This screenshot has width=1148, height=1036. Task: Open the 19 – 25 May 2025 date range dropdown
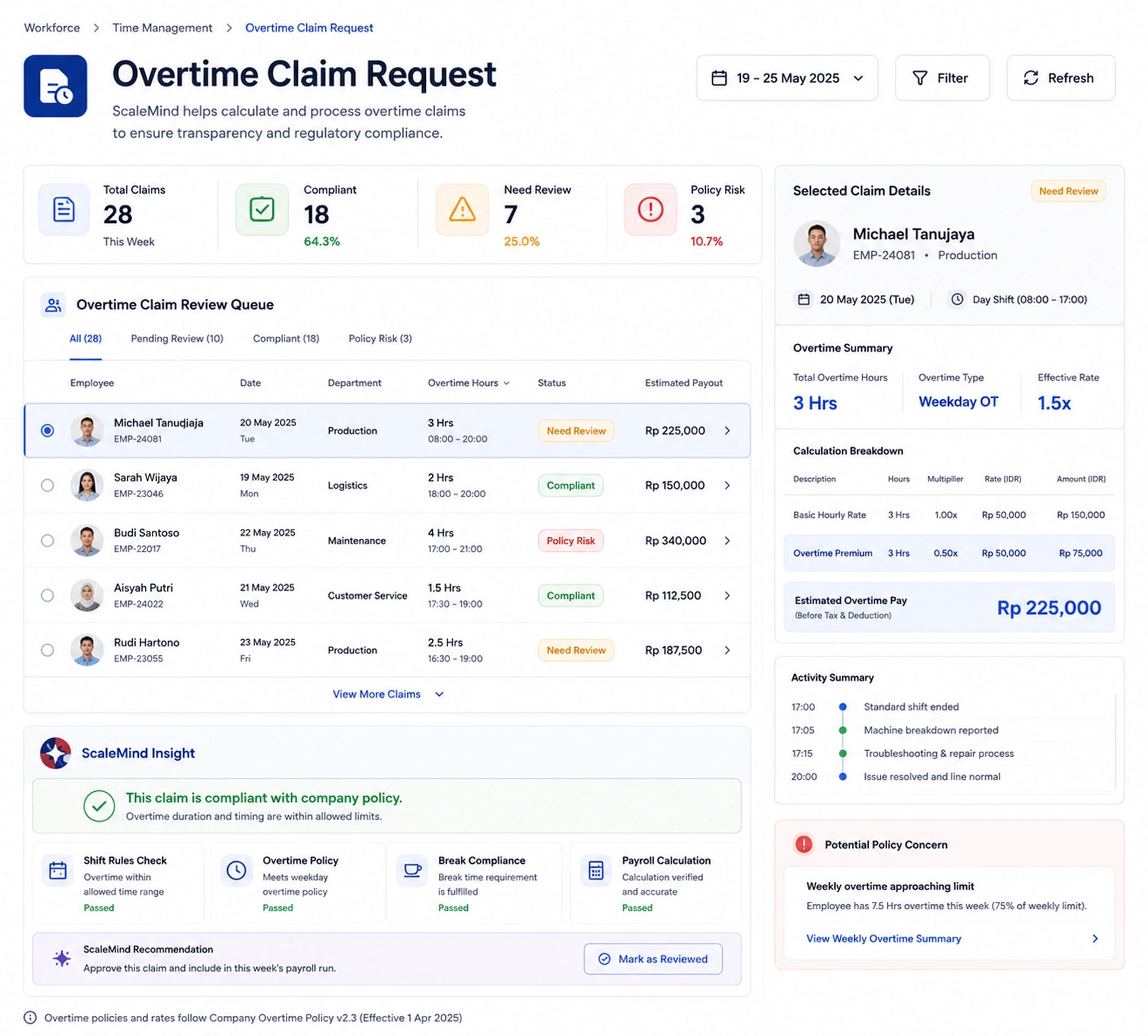click(x=787, y=78)
